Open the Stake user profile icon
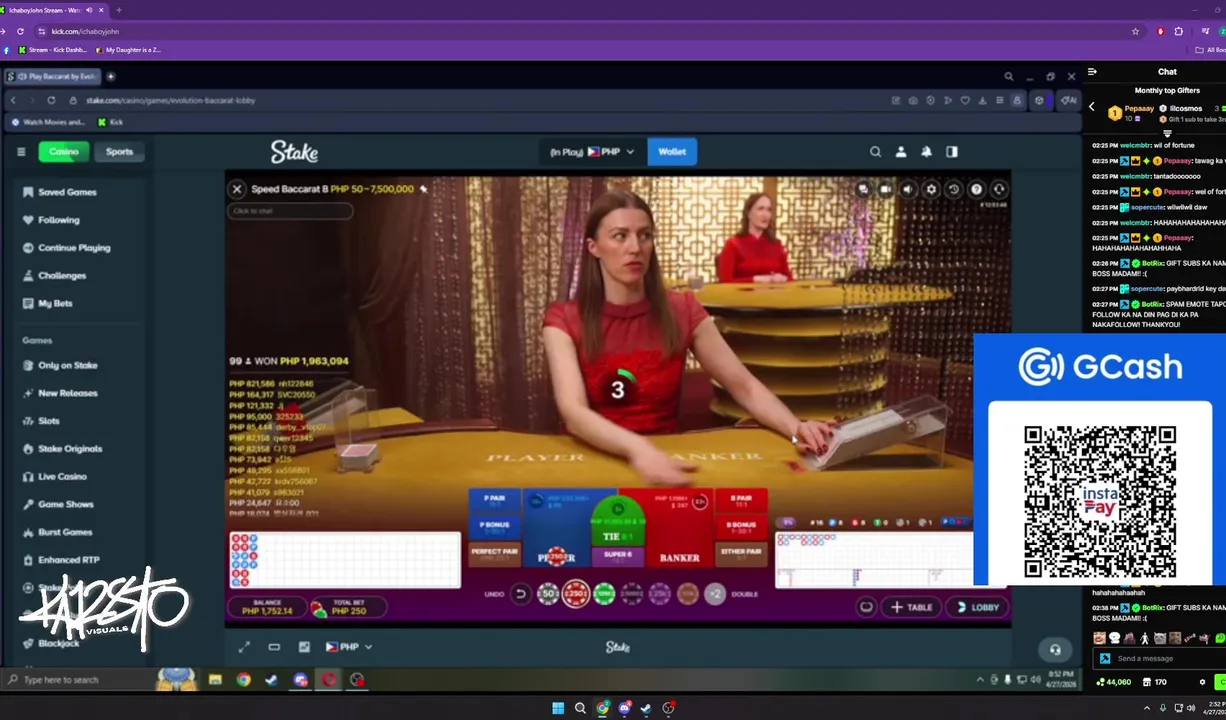Viewport: 1226px width, 720px height. (901, 152)
